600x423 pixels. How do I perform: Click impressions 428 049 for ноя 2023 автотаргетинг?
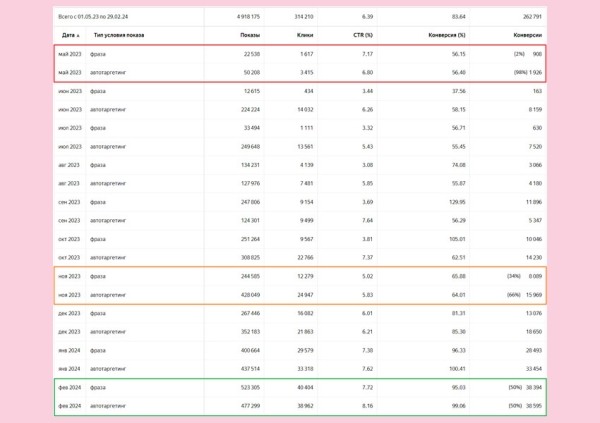click(x=250, y=295)
